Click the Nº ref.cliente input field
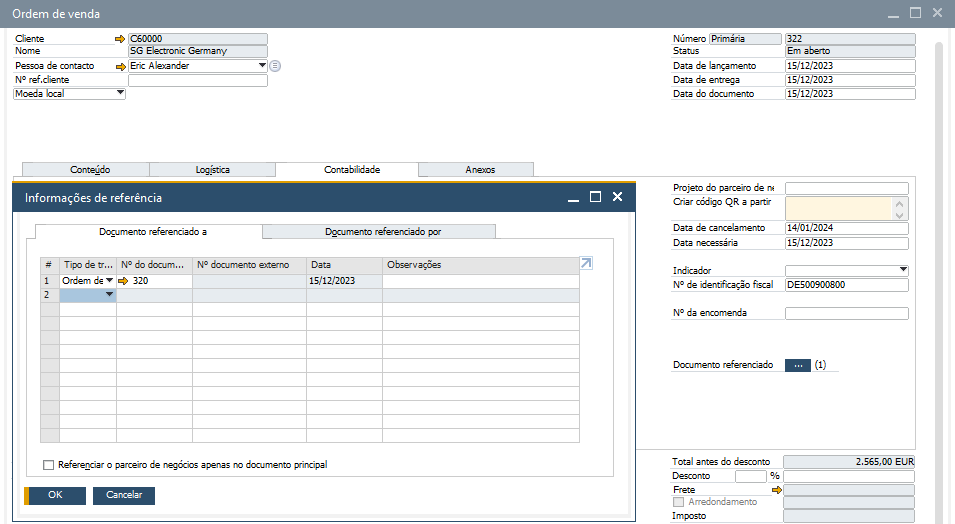 click(x=198, y=80)
